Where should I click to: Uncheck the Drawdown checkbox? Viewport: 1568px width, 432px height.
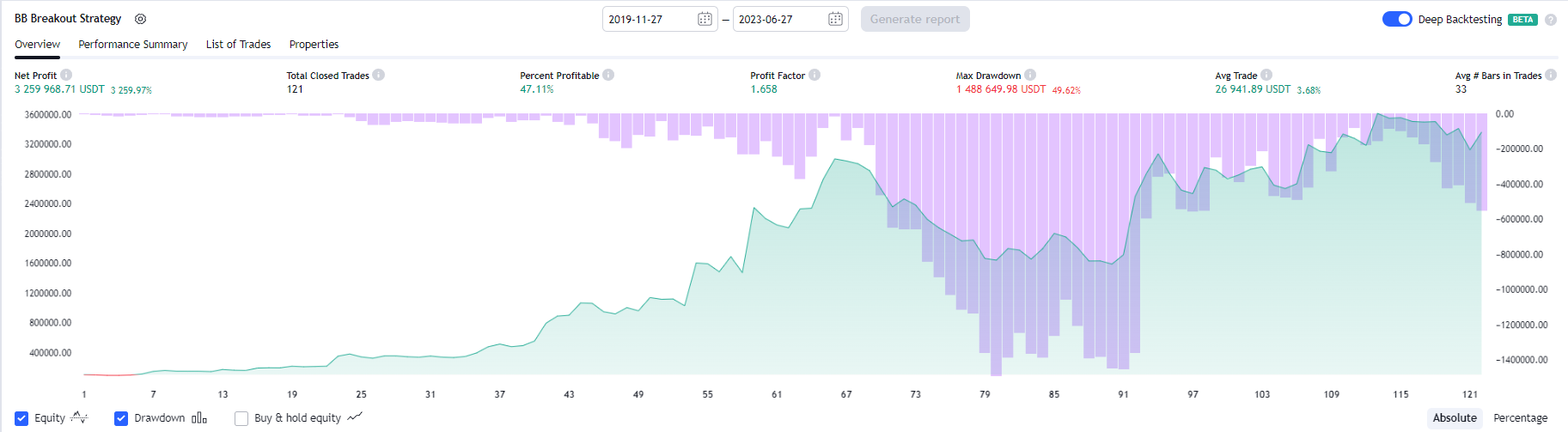tap(121, 418)
